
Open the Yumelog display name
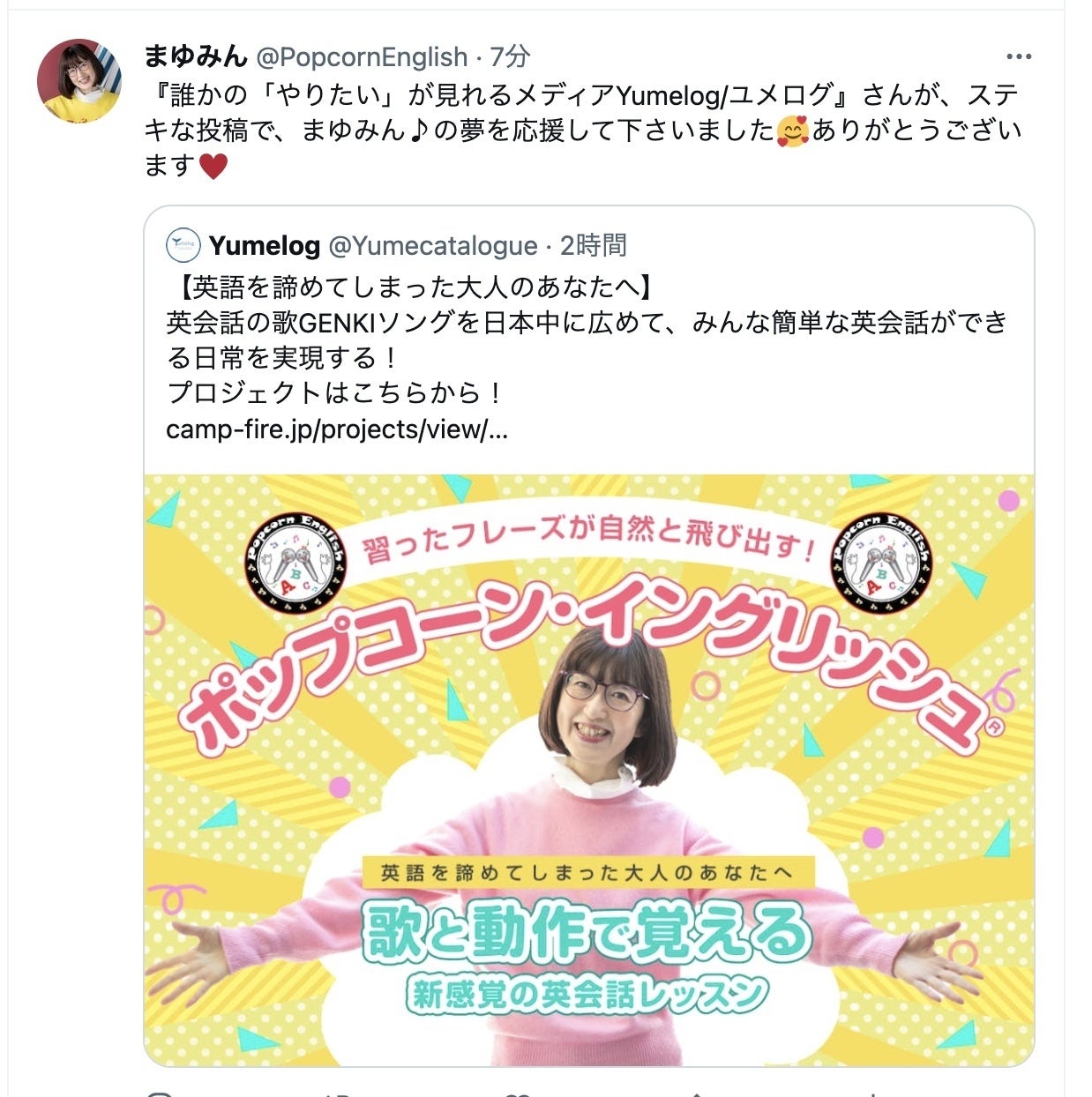point(265,245)
